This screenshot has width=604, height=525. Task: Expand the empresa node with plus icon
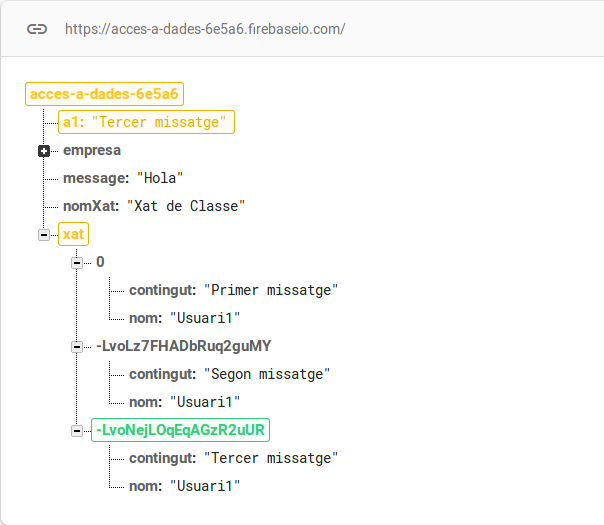click(x=44, y=151)
